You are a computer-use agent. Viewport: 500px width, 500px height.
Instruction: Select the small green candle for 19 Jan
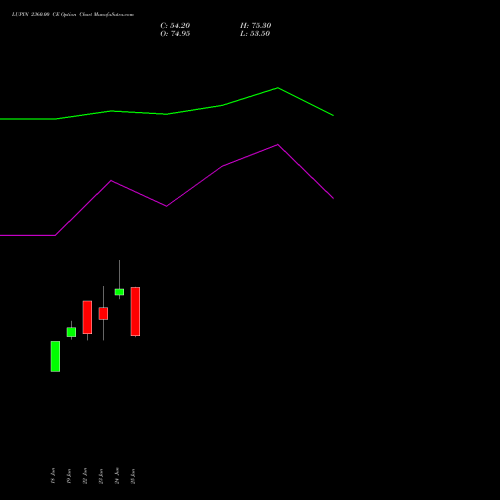pyautogui.click(x=71, y=332)
